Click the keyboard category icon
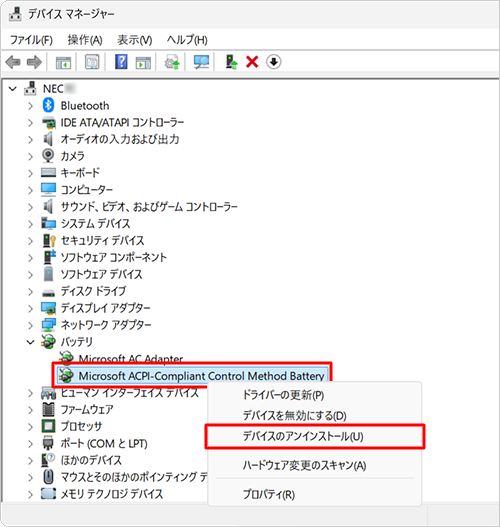 (x=48, y=173)
